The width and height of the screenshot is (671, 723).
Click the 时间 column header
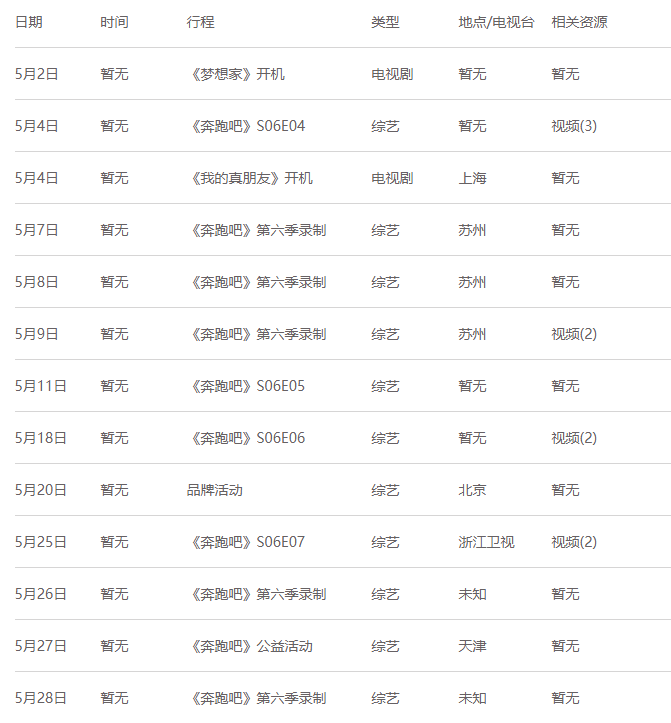click(x=114, y=22)
